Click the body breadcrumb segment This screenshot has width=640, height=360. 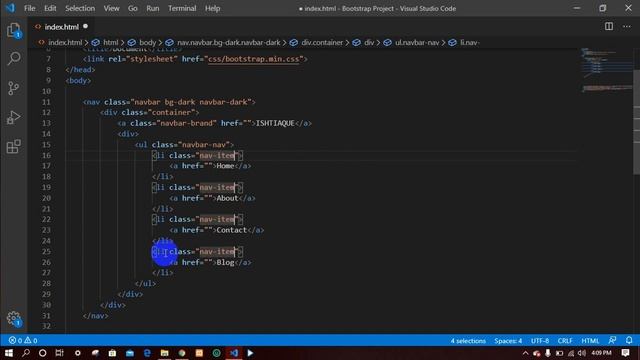[x=148, y=42]
